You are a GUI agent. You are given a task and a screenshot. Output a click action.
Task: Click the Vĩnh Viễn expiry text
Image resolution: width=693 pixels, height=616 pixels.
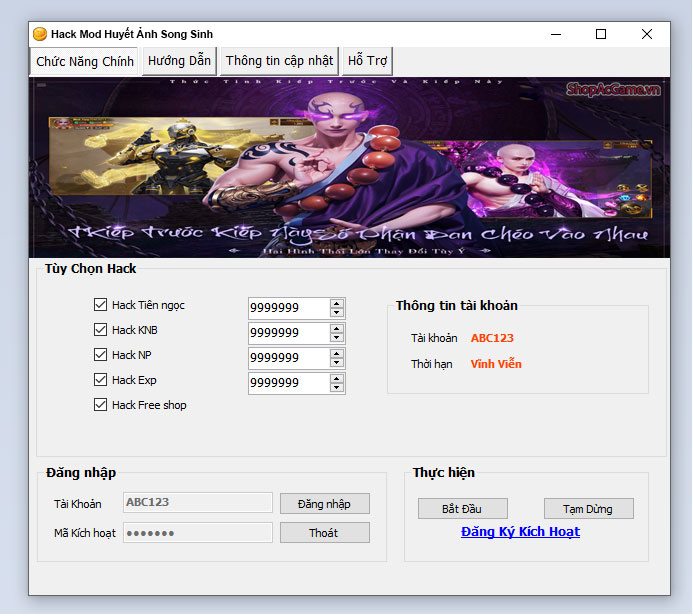(x=496, y=364)
